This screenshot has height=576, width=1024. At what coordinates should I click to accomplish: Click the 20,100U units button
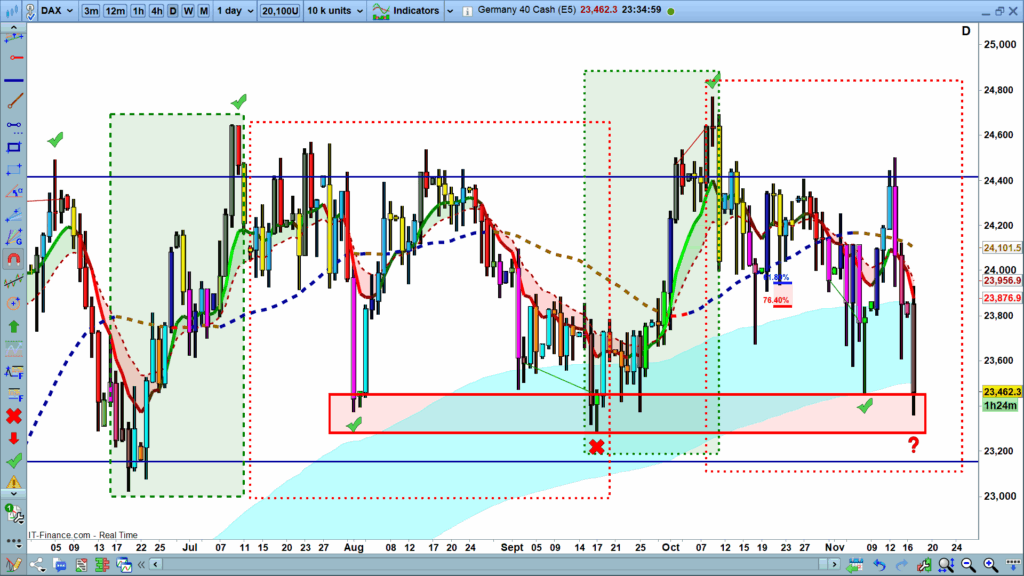pos(279,10)
